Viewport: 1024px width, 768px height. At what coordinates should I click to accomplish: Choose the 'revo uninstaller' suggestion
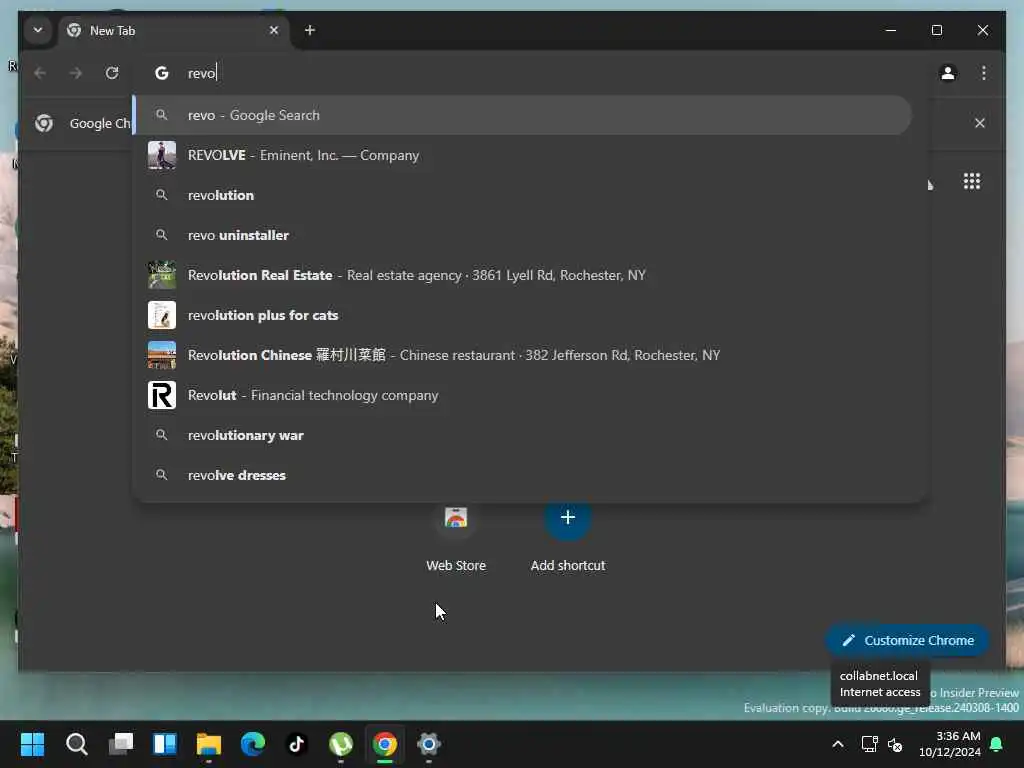[522, 235]
